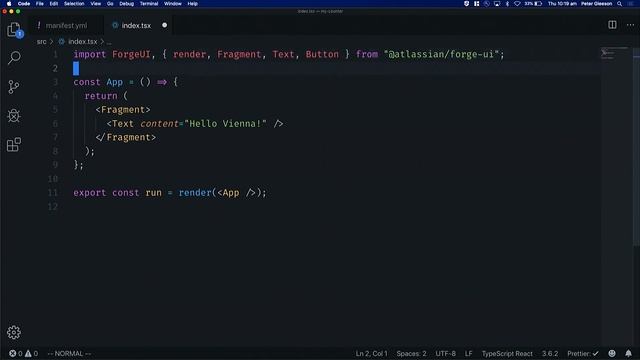The height and width of the screenshot is (360, 640).
Task: Click the breadcrumb ellipsis after index.tsx
Action: click(x=109, y=42)
